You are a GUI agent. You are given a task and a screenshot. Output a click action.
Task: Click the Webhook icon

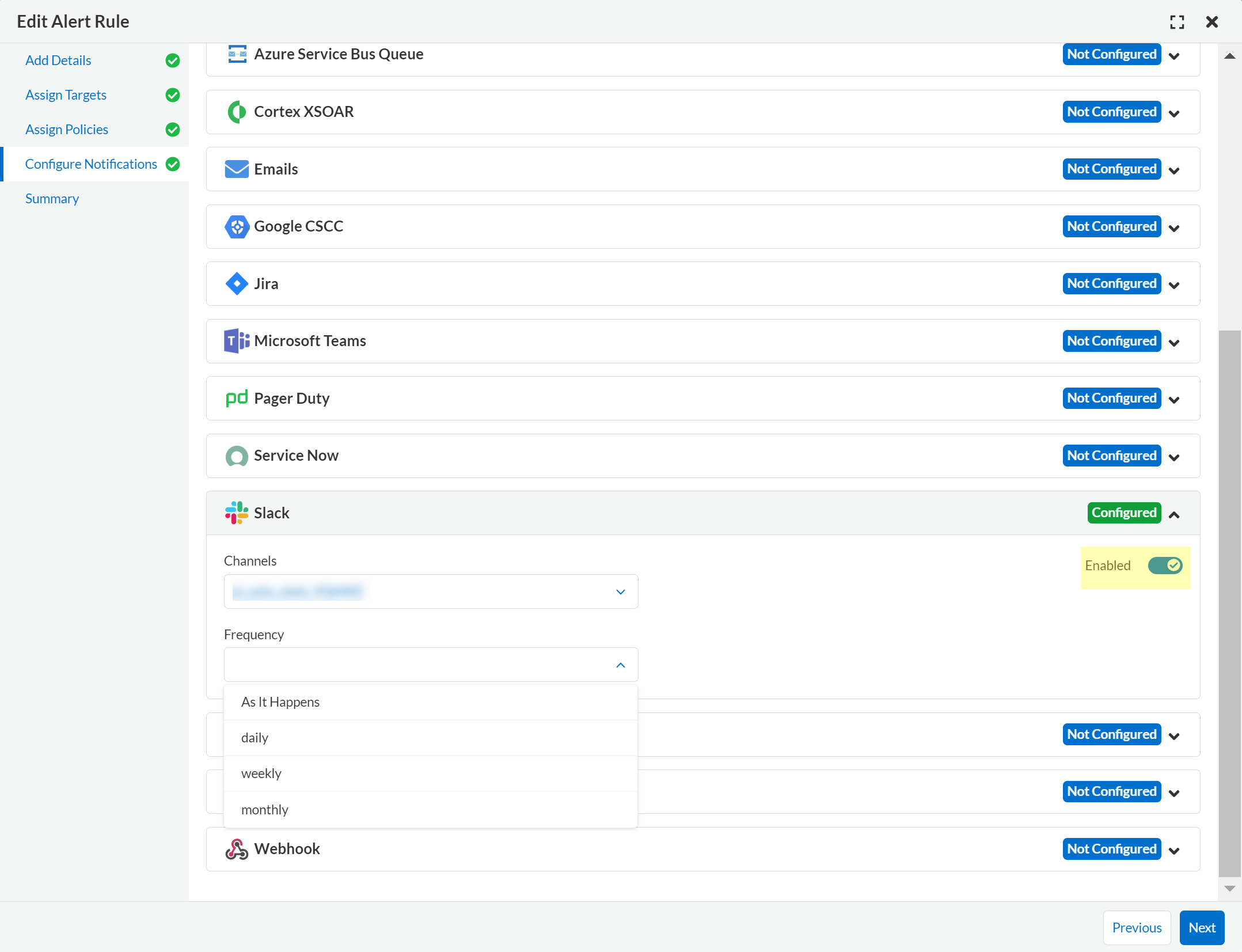pos(237,849)
